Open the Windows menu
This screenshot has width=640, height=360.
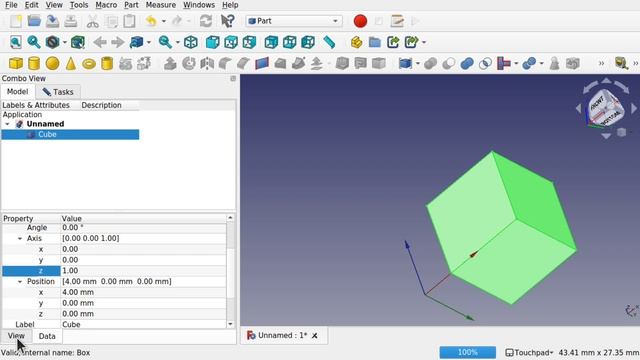pyautogui.click(x=199, y=5)
